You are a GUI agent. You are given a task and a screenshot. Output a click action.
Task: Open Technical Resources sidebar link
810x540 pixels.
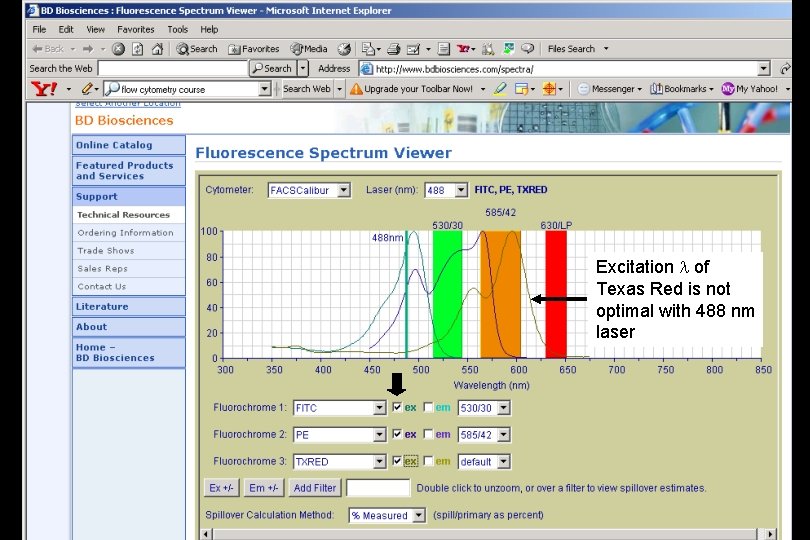click(x=129, y=215)
